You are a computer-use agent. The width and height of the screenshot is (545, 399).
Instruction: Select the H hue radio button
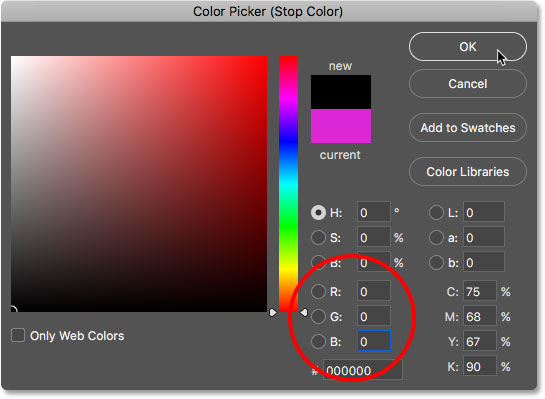(x=318, y=213)
